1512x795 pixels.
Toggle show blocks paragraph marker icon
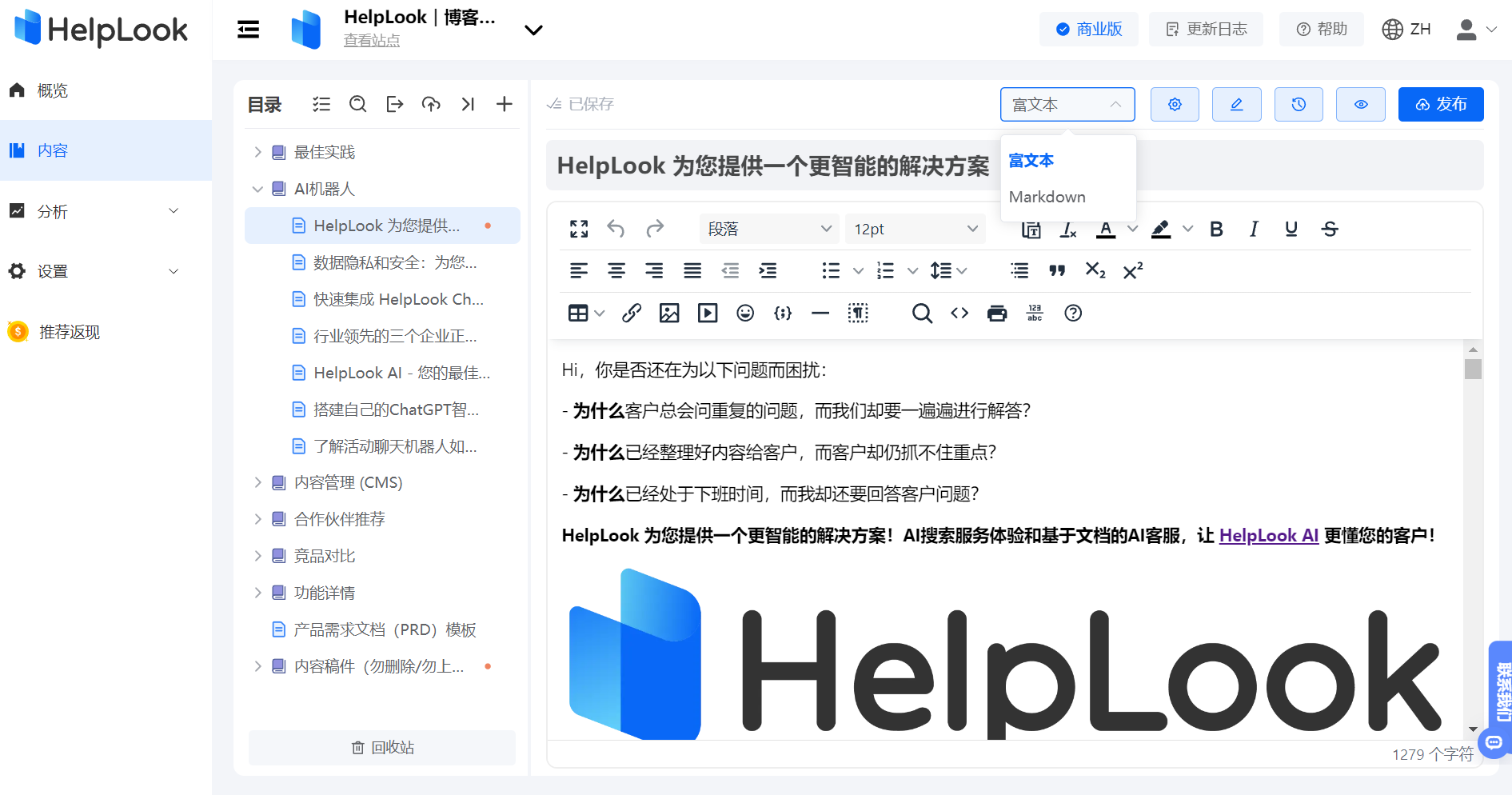[858, 313]
